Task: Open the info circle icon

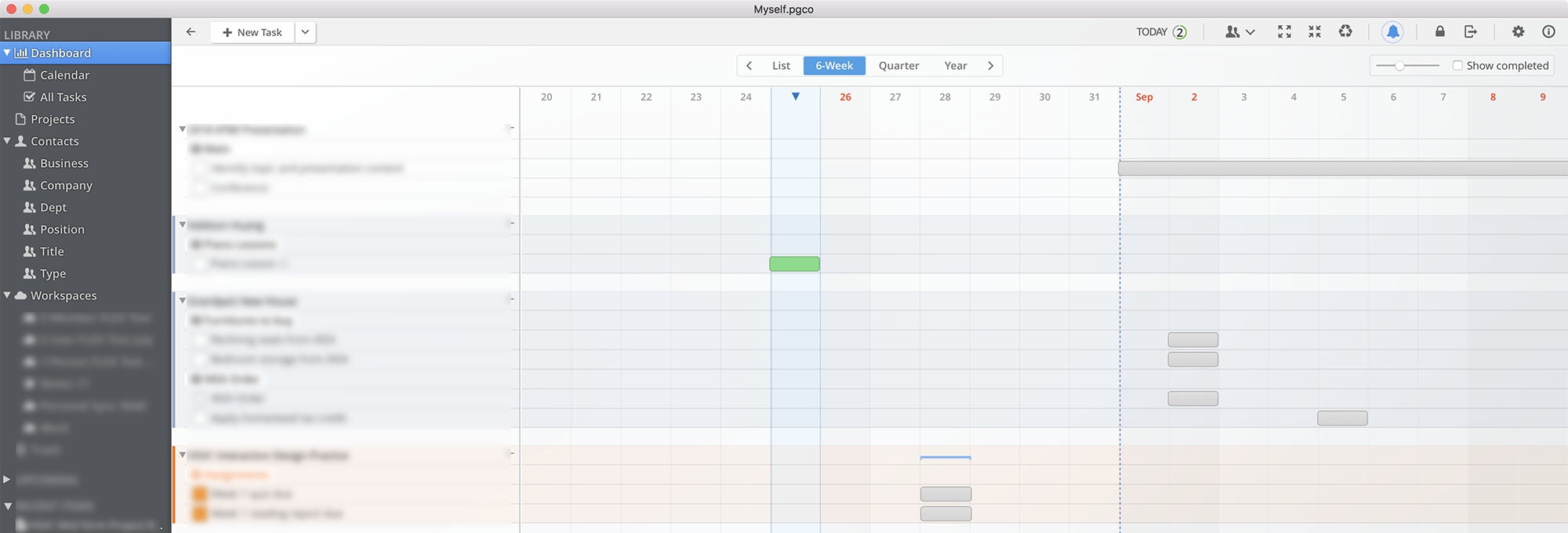Action: pyautogui.click(x=1548, y=31)
